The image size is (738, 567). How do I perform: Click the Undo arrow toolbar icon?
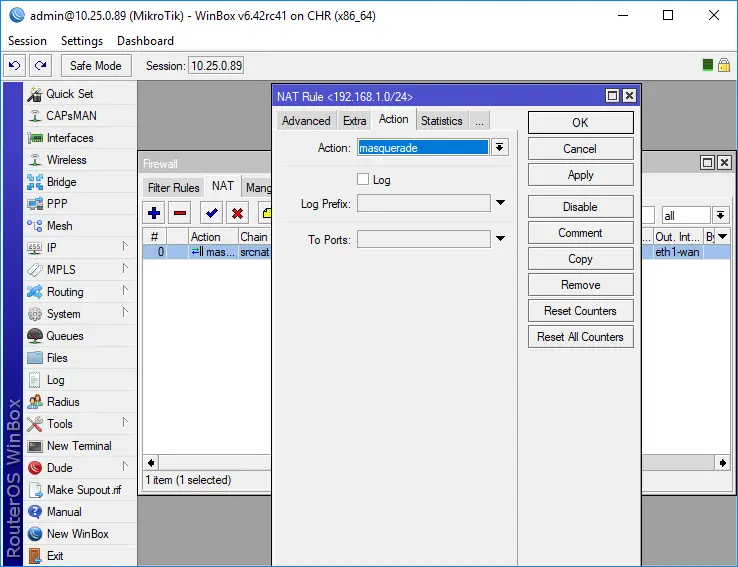(x=15, y=65)
